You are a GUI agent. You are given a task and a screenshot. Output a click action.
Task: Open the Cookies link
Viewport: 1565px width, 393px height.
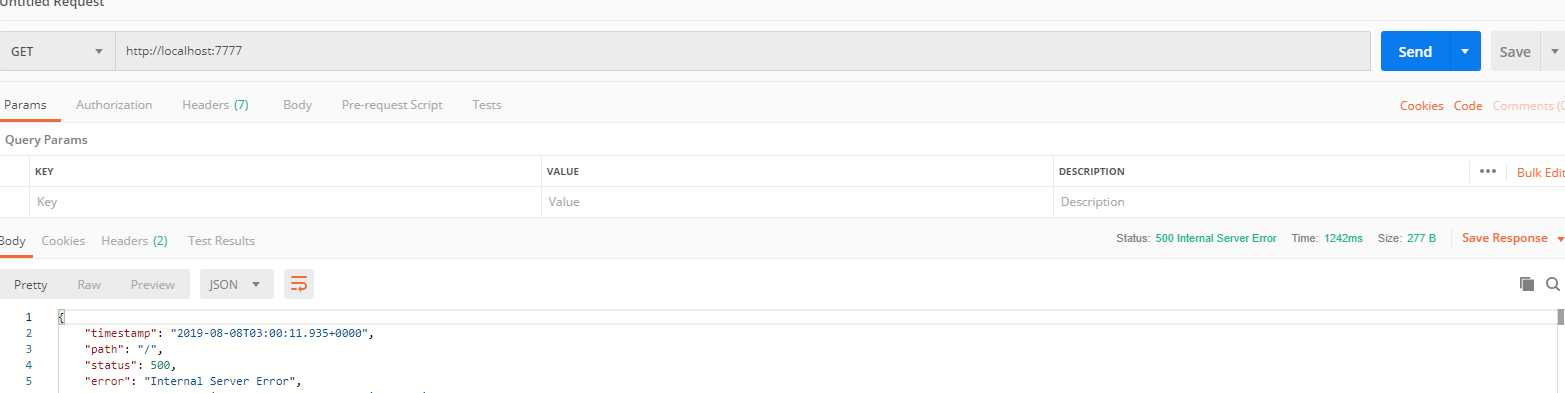pyautogui.click(x=1421, y=106)
